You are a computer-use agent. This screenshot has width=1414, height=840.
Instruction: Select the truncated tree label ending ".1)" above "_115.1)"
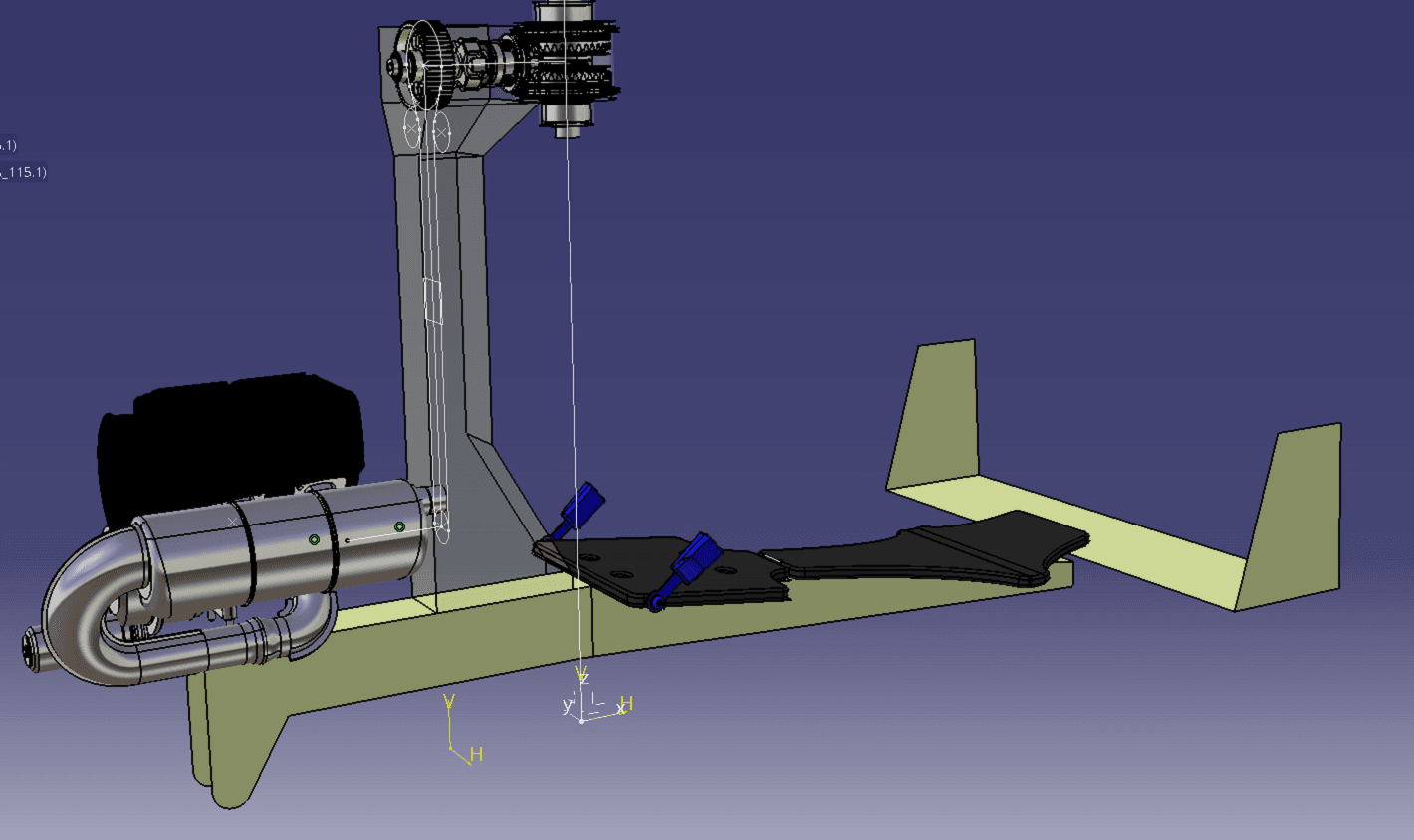tap(8, 145)
